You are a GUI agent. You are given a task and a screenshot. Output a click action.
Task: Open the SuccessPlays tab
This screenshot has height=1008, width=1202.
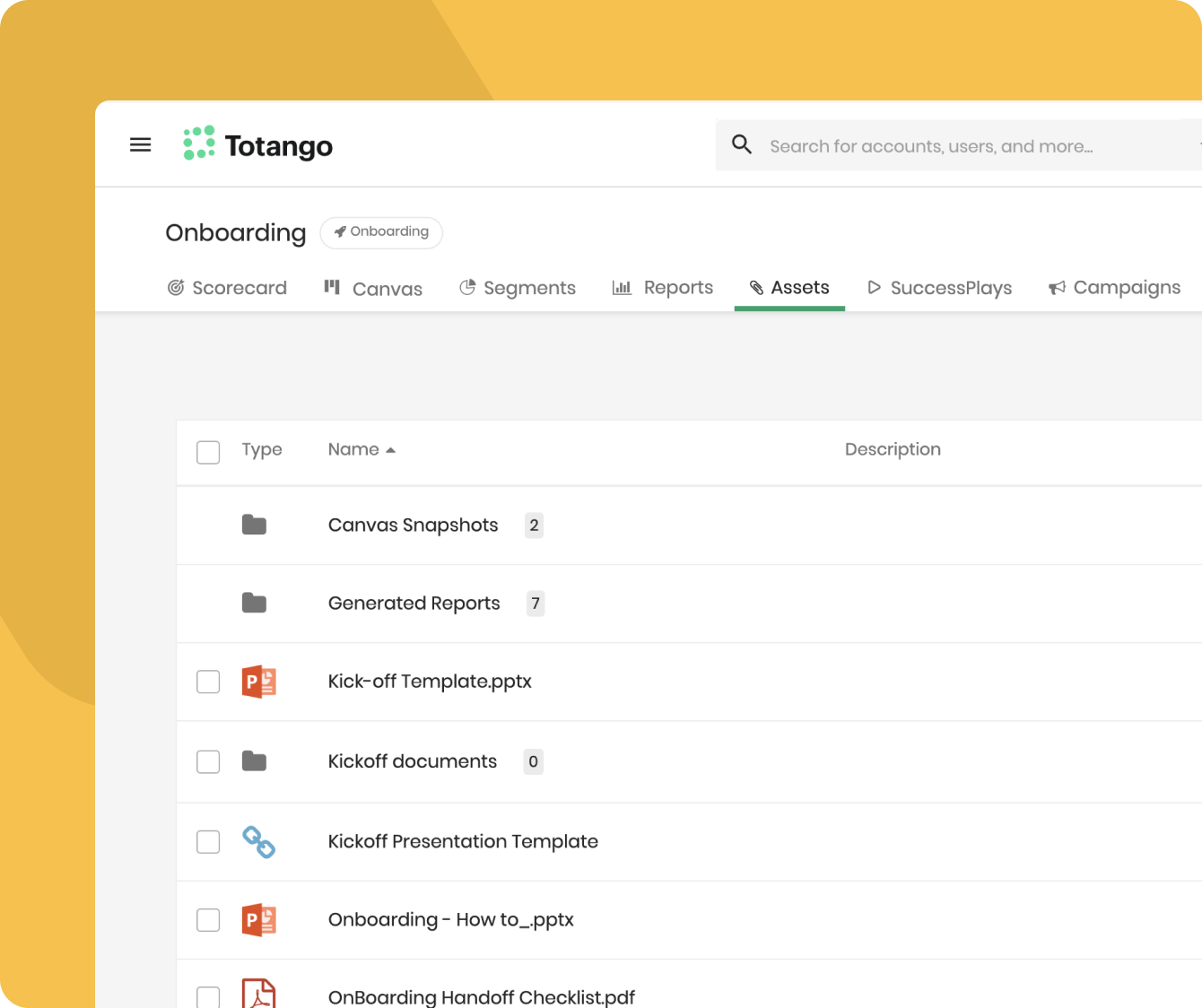tap(939, 288)
